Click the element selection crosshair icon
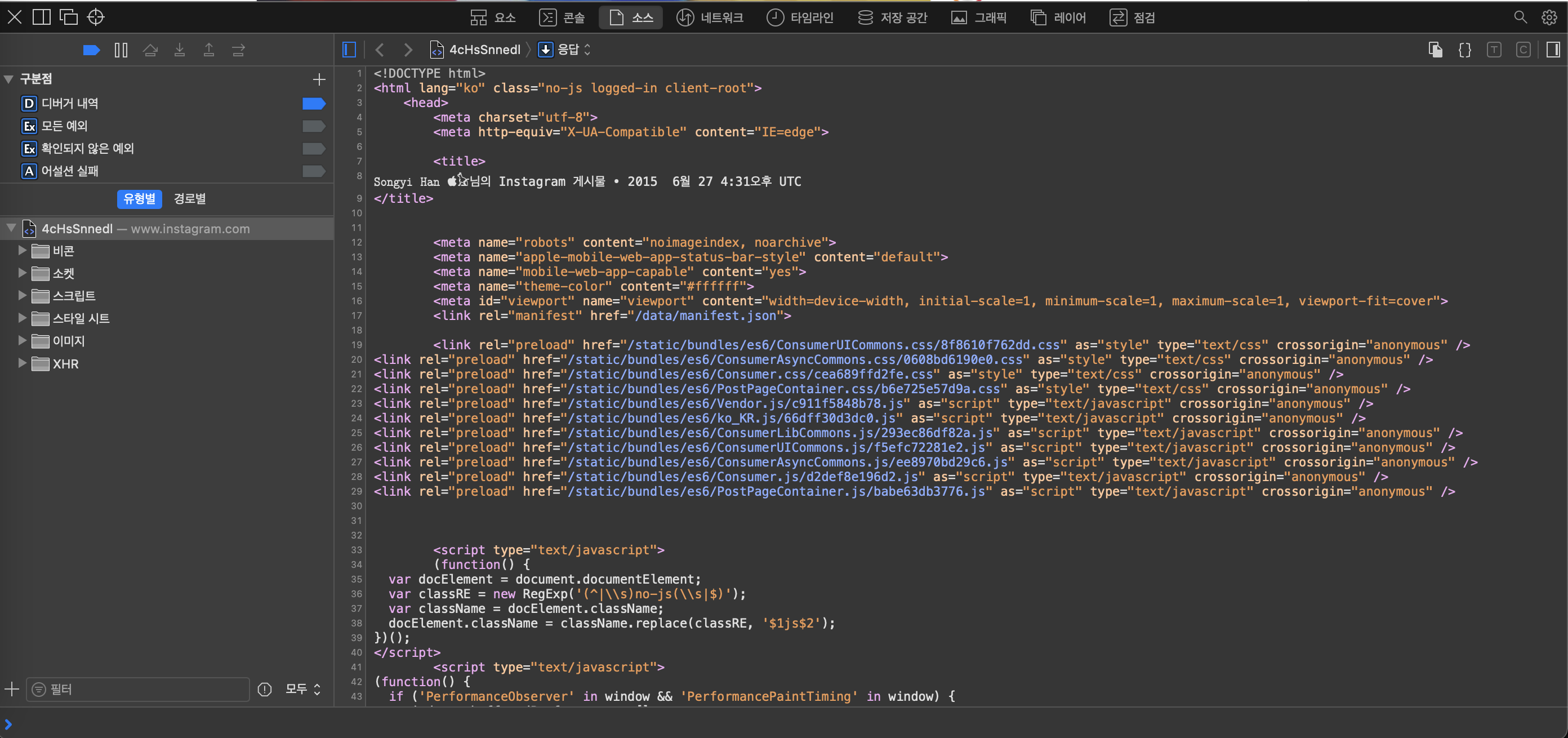 [96, 17]
